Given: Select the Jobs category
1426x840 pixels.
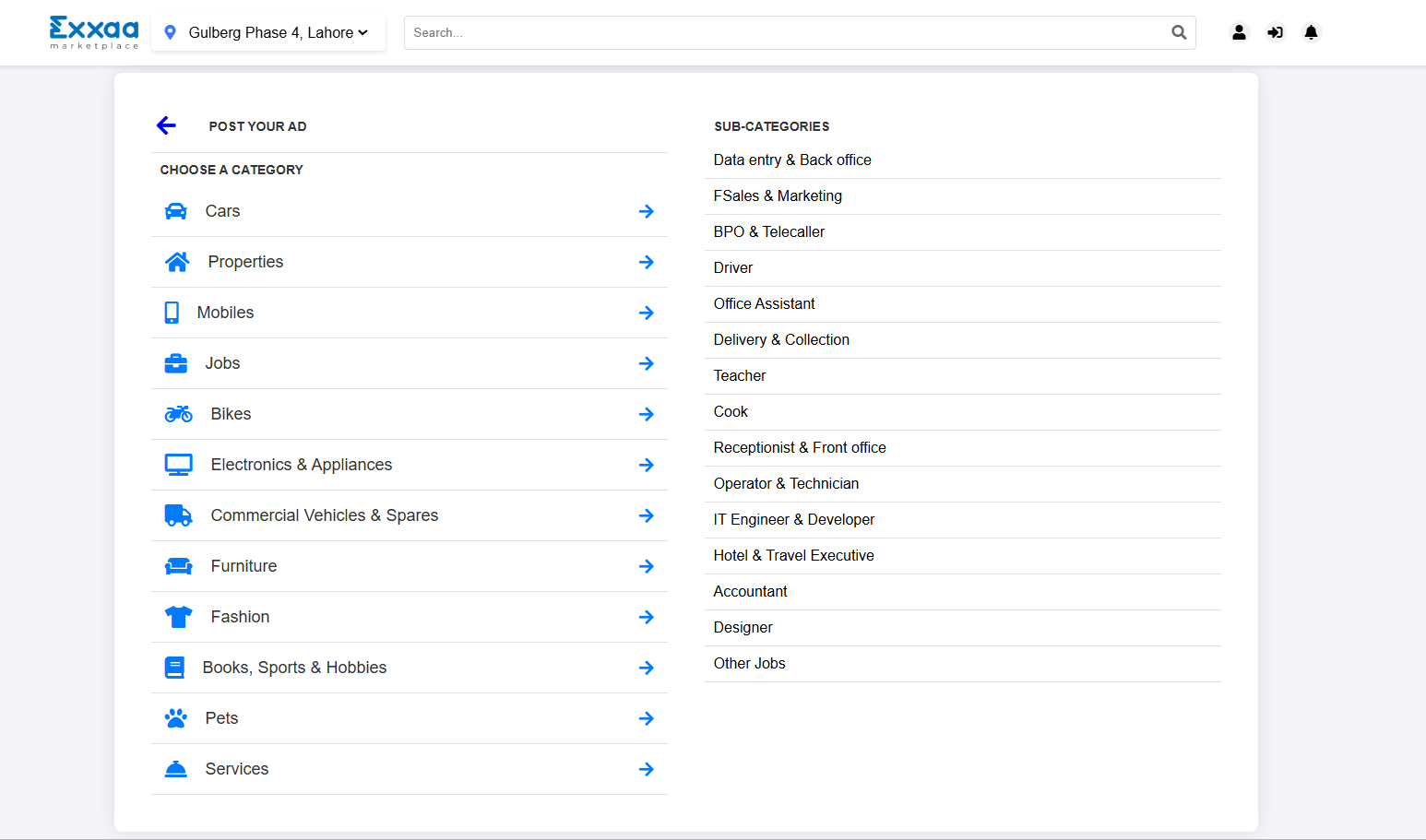Looking at the screenshot, I should 222,363.
